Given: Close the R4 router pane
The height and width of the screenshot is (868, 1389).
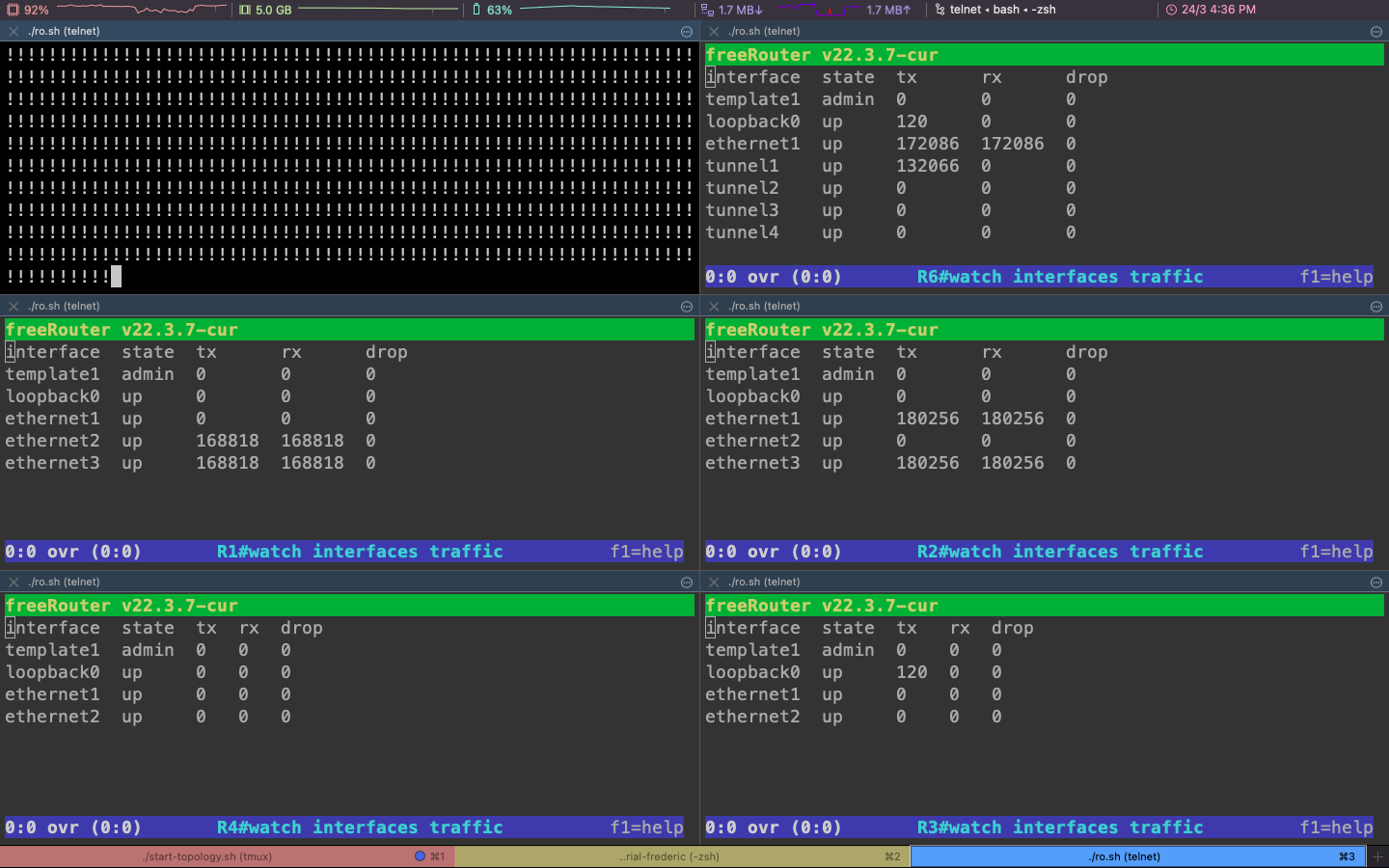Looking at the screenshot, I should [x=14, y=583].
